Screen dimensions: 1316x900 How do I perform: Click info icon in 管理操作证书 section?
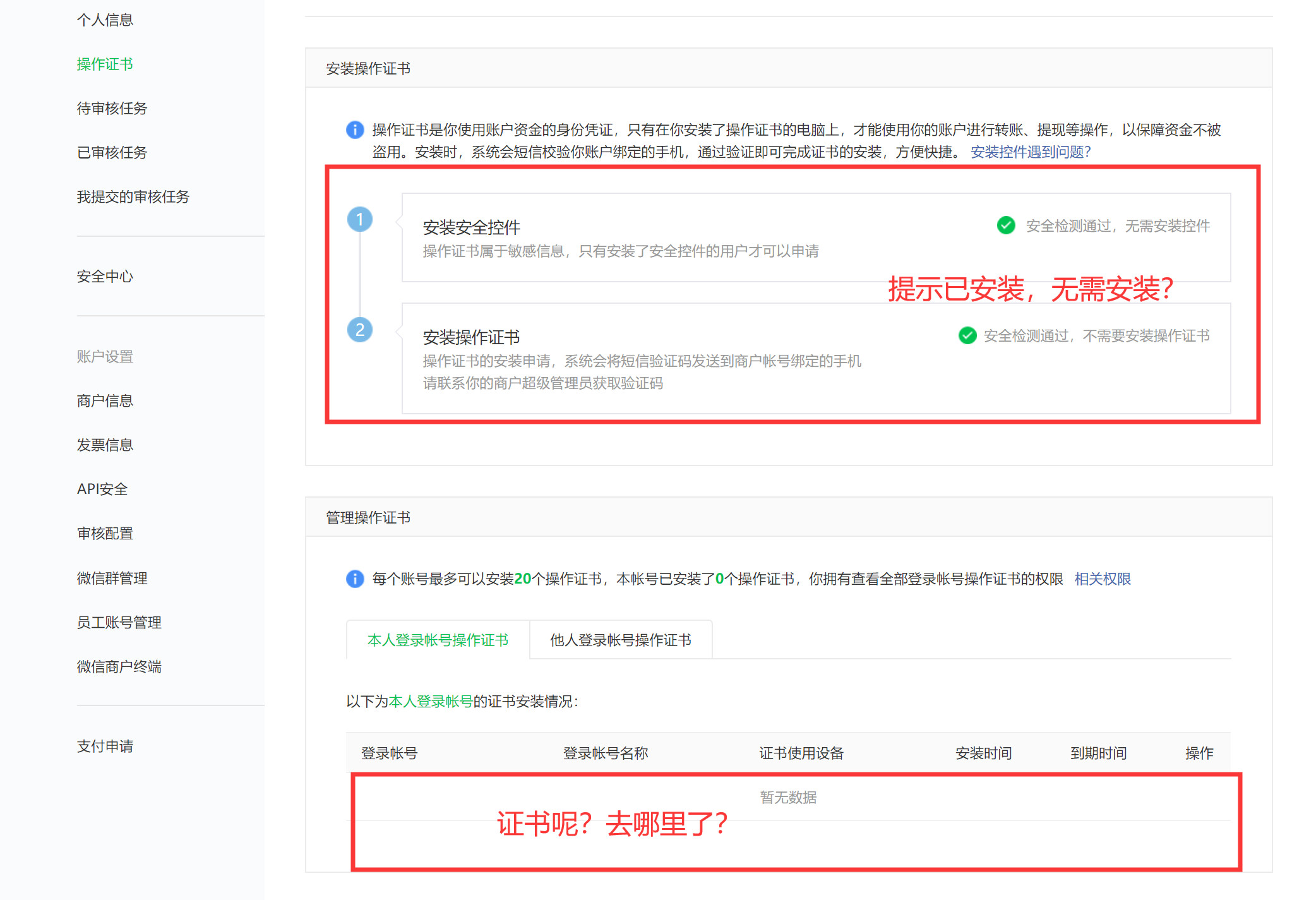(355, 579)
